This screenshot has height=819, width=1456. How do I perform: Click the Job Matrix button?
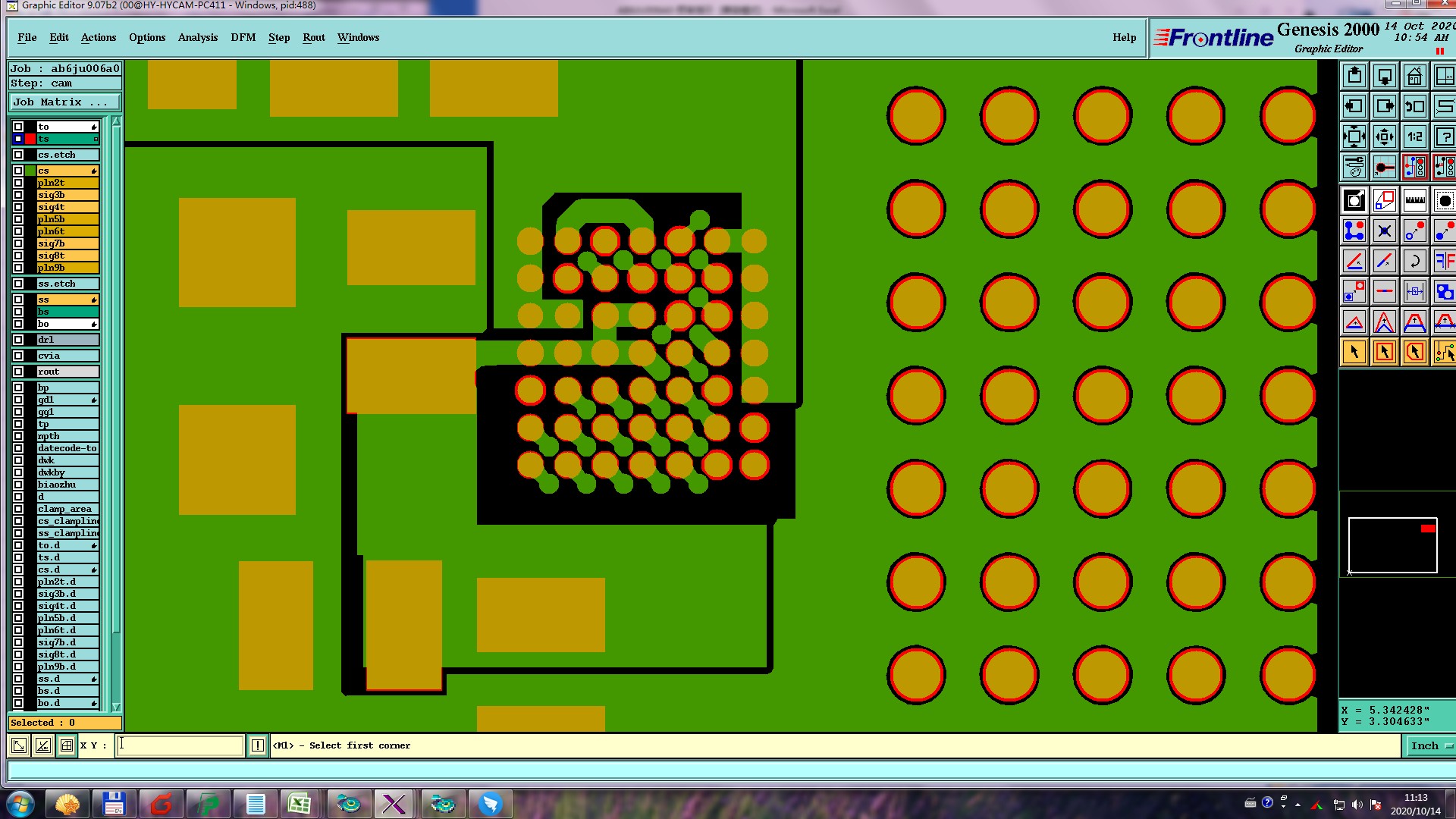[64, 102]
